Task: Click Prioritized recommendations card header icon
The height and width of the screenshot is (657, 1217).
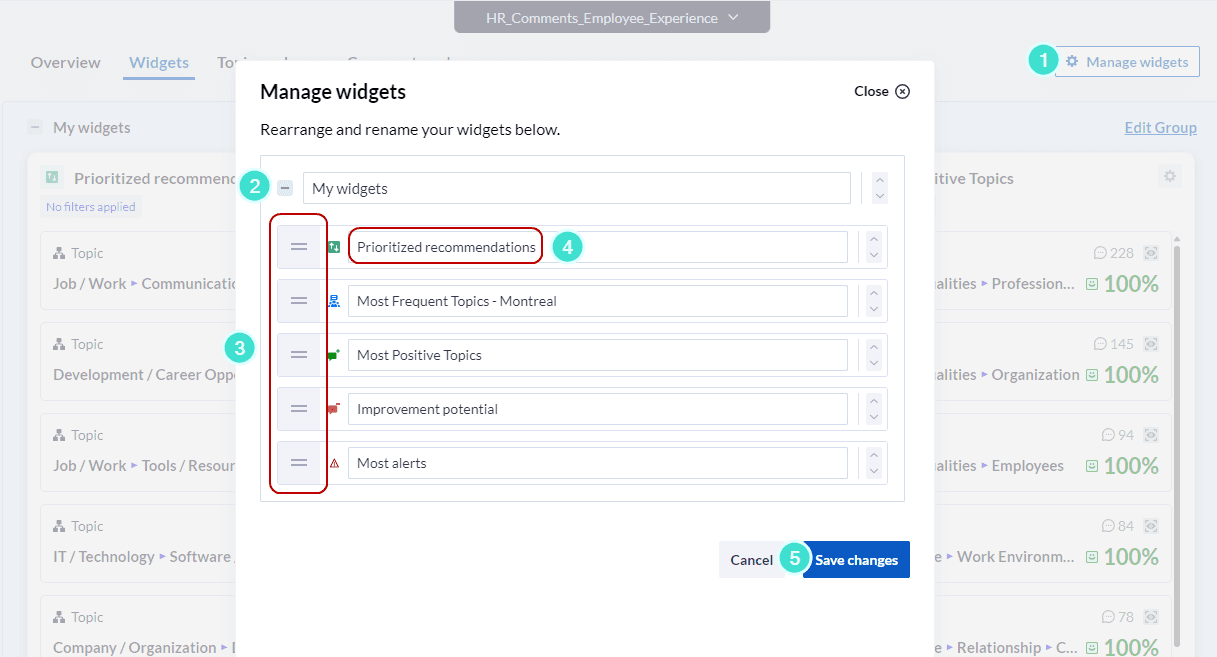Action: coord(51,177)
